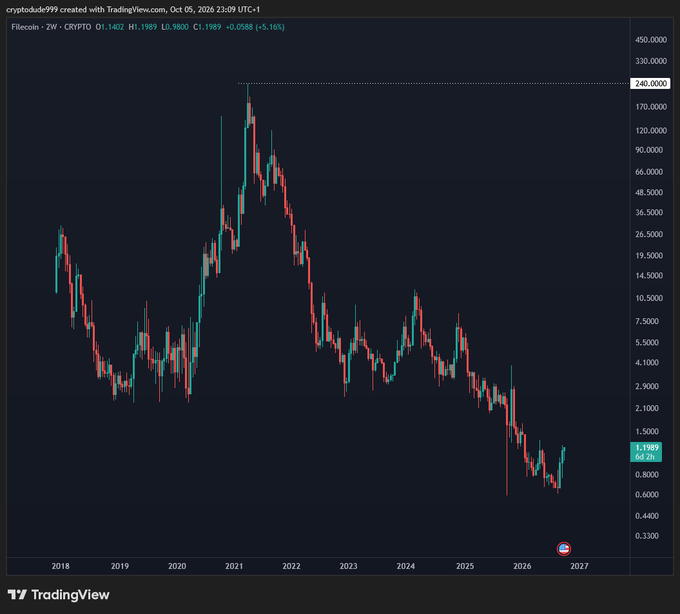Click the 2025 label on time axis
The image size is (680, 614).
pyautogui.click(x=465, y=566)
